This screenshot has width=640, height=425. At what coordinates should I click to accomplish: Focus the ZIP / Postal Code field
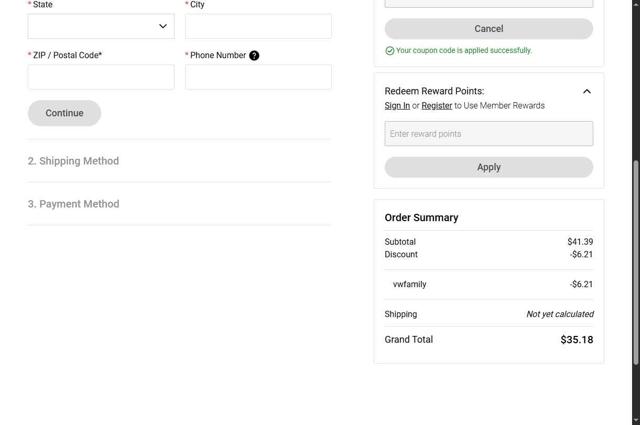pos(101,77)
